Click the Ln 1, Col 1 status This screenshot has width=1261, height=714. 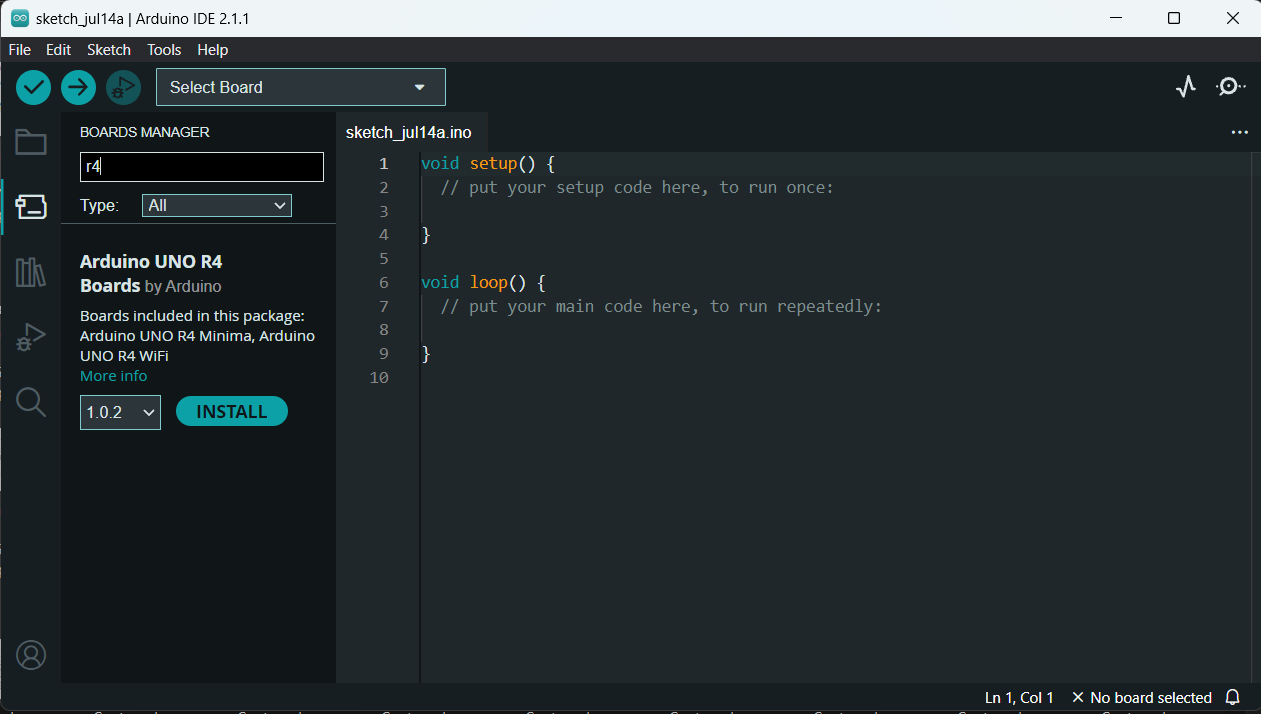(1019, 697)
